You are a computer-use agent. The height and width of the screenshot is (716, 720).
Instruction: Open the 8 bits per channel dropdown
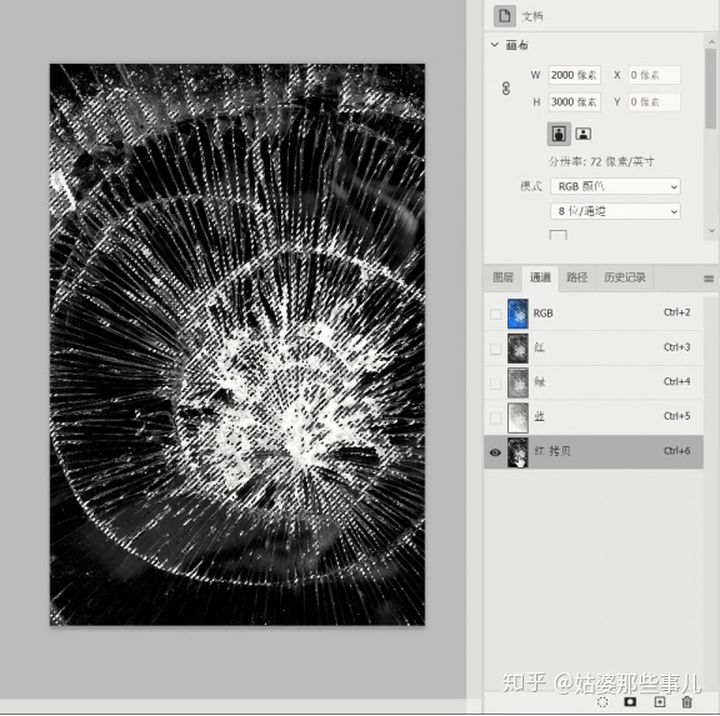615,211
